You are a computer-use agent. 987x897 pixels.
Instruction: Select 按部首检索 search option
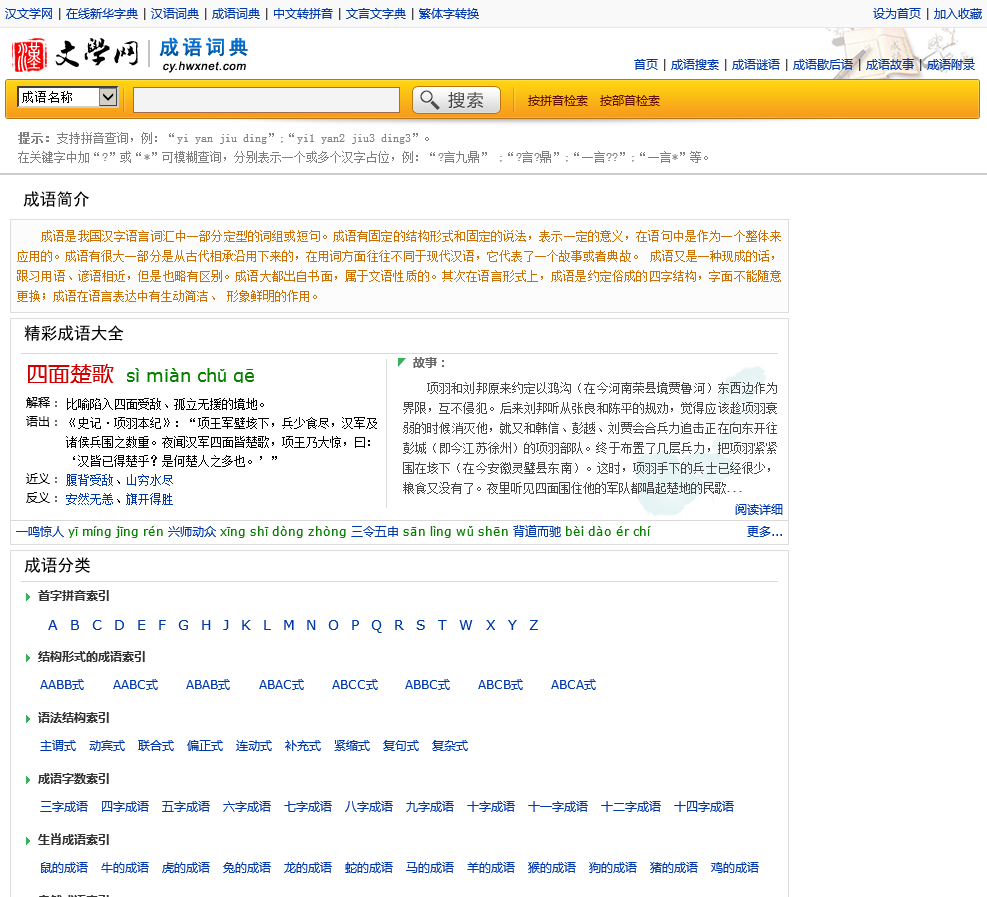(630, 101)
